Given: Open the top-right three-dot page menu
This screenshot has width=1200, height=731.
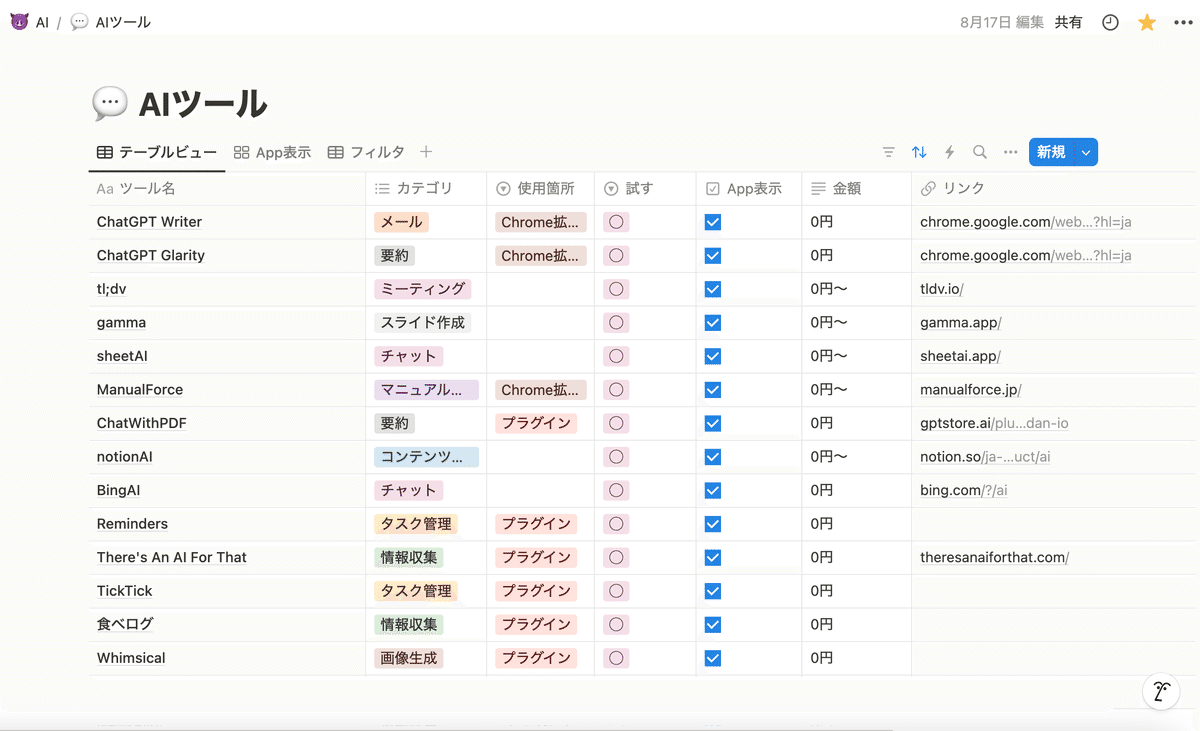Looking at the screenshot, I should tap(1183, 22).
